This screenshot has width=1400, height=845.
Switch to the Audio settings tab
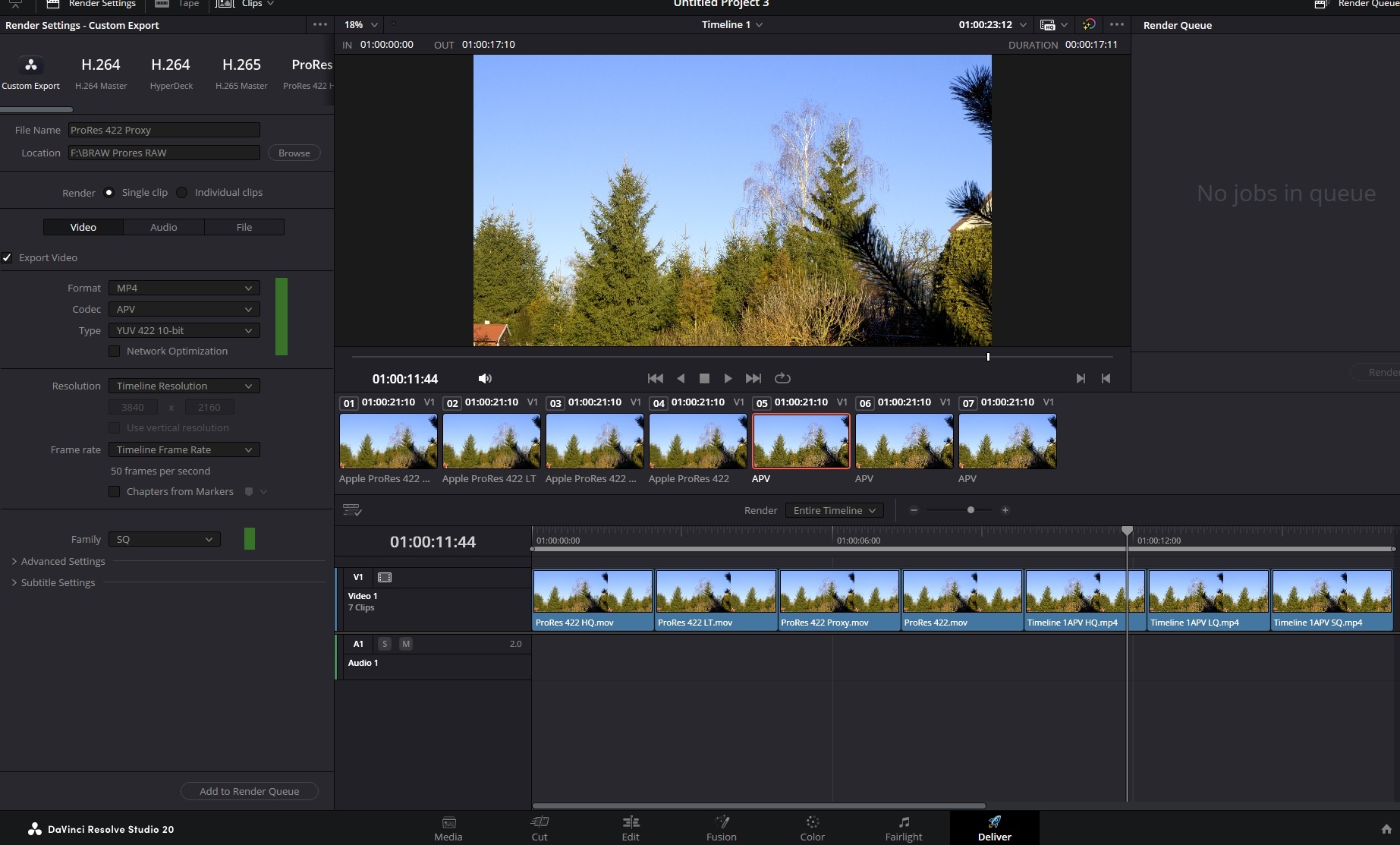click(163, 227)
